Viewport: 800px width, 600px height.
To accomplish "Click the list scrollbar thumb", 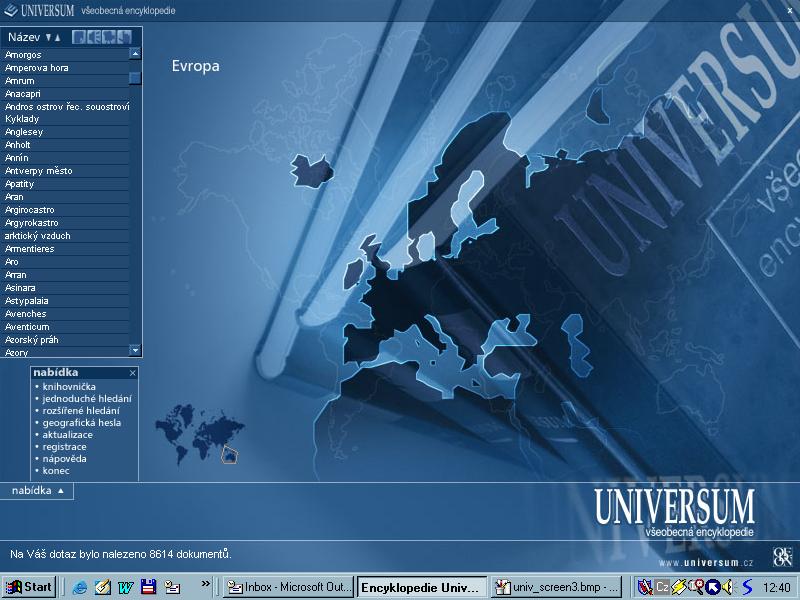I will 135,78.
